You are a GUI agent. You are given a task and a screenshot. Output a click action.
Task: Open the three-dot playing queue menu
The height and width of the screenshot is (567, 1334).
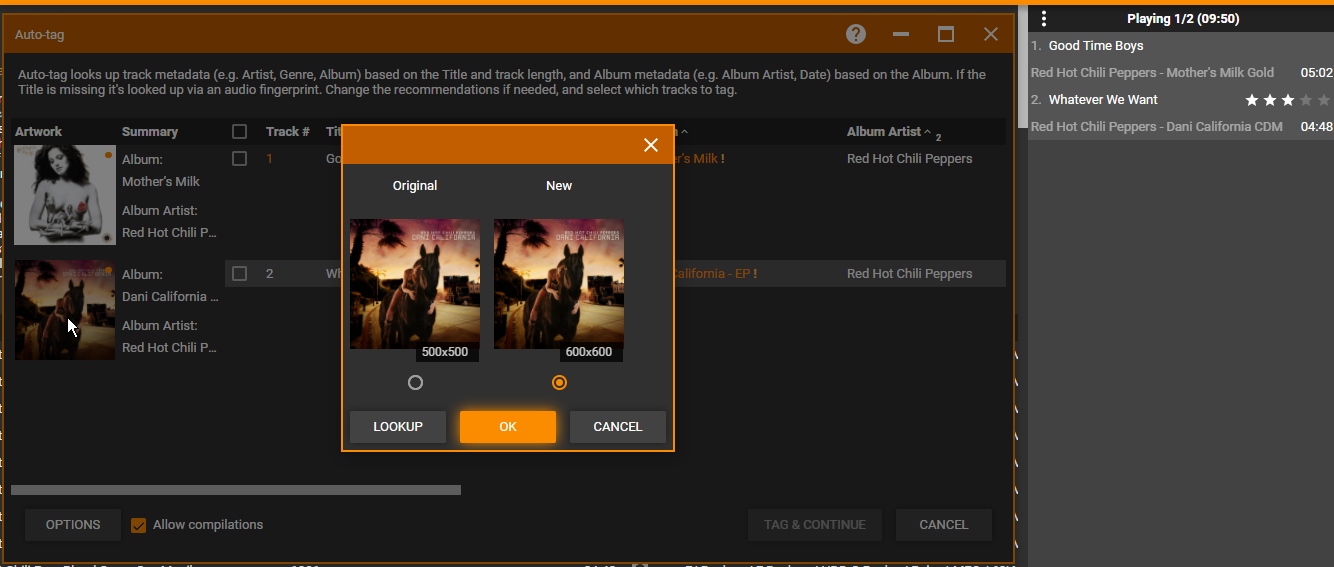[x=1043, y=18]
